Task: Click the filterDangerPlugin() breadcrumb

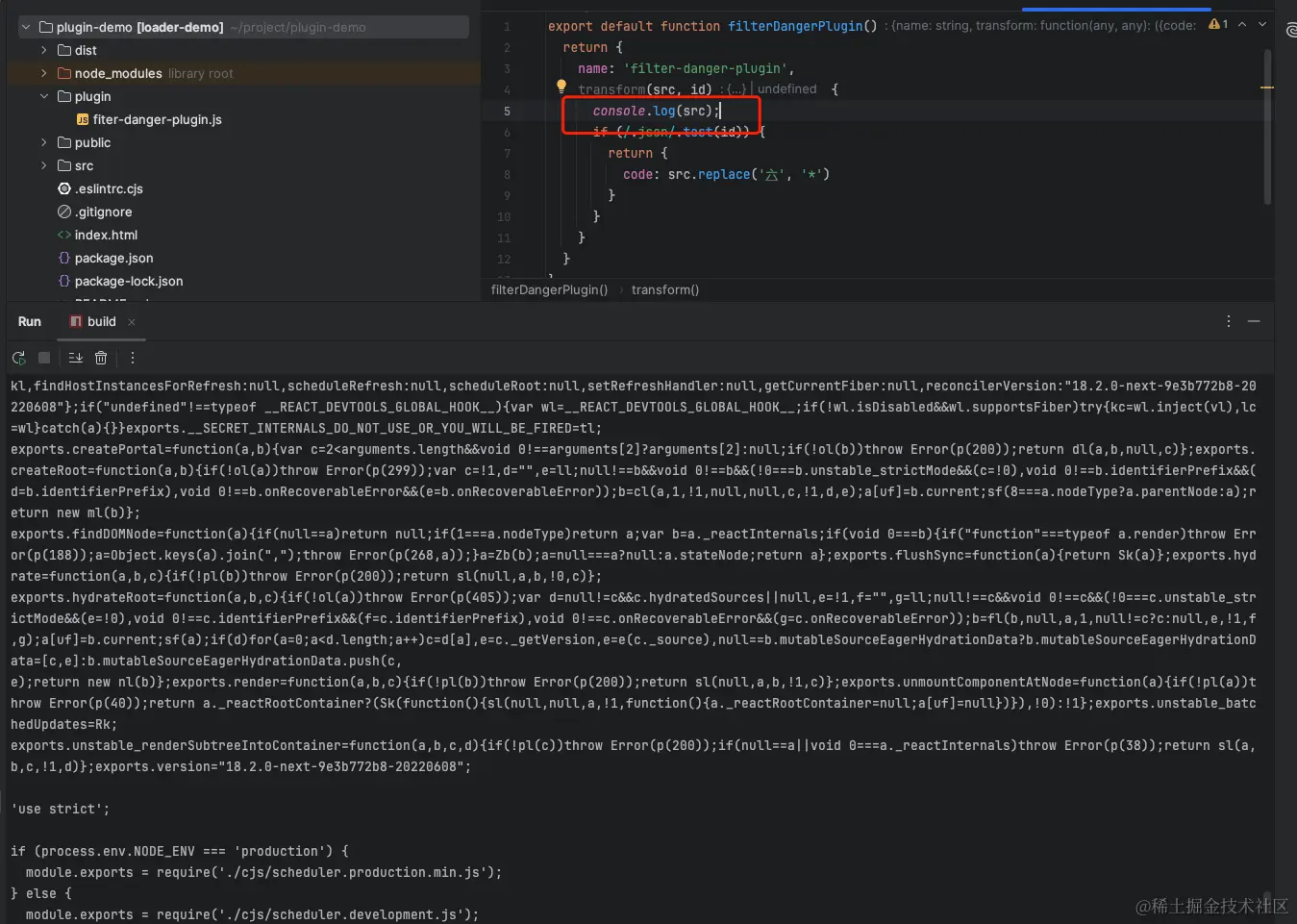Action: click(549, 289)
